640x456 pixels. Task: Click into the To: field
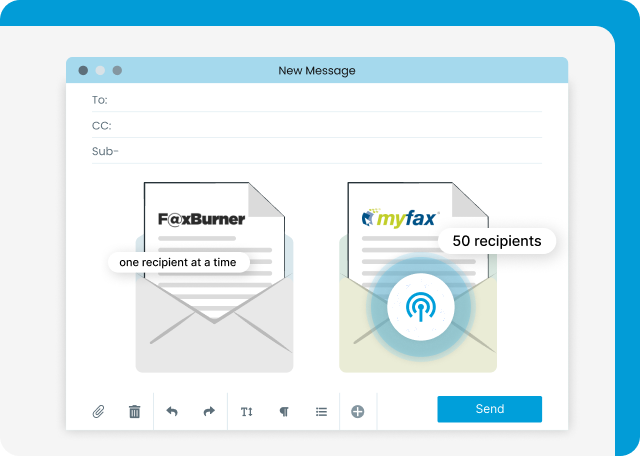pyautogui.click(x=317, y=100)
